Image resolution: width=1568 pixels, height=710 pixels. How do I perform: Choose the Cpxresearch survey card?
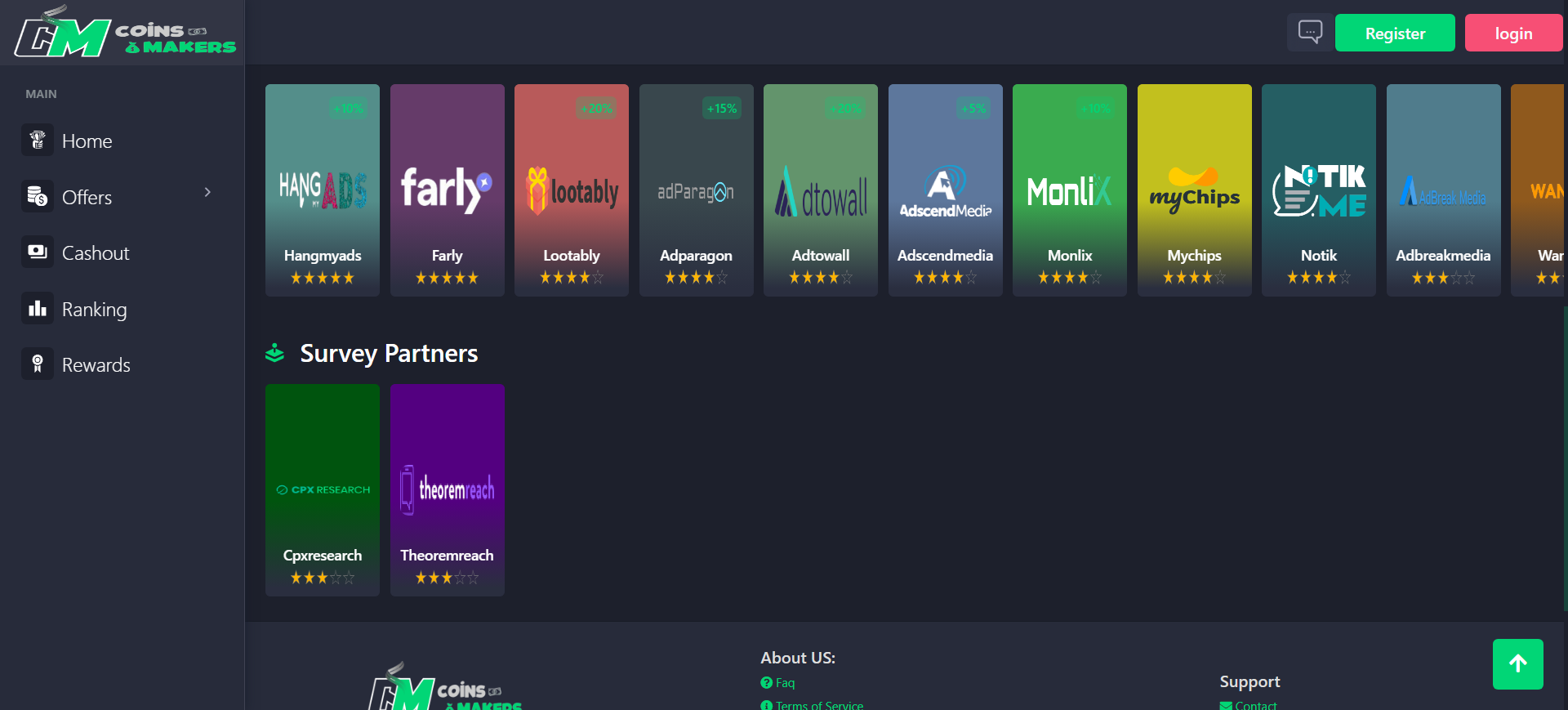323,489
